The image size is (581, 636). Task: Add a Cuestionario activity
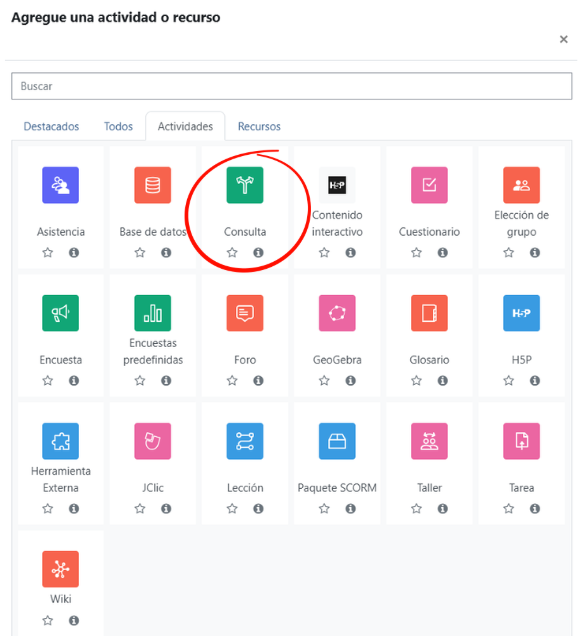(429, 185)
